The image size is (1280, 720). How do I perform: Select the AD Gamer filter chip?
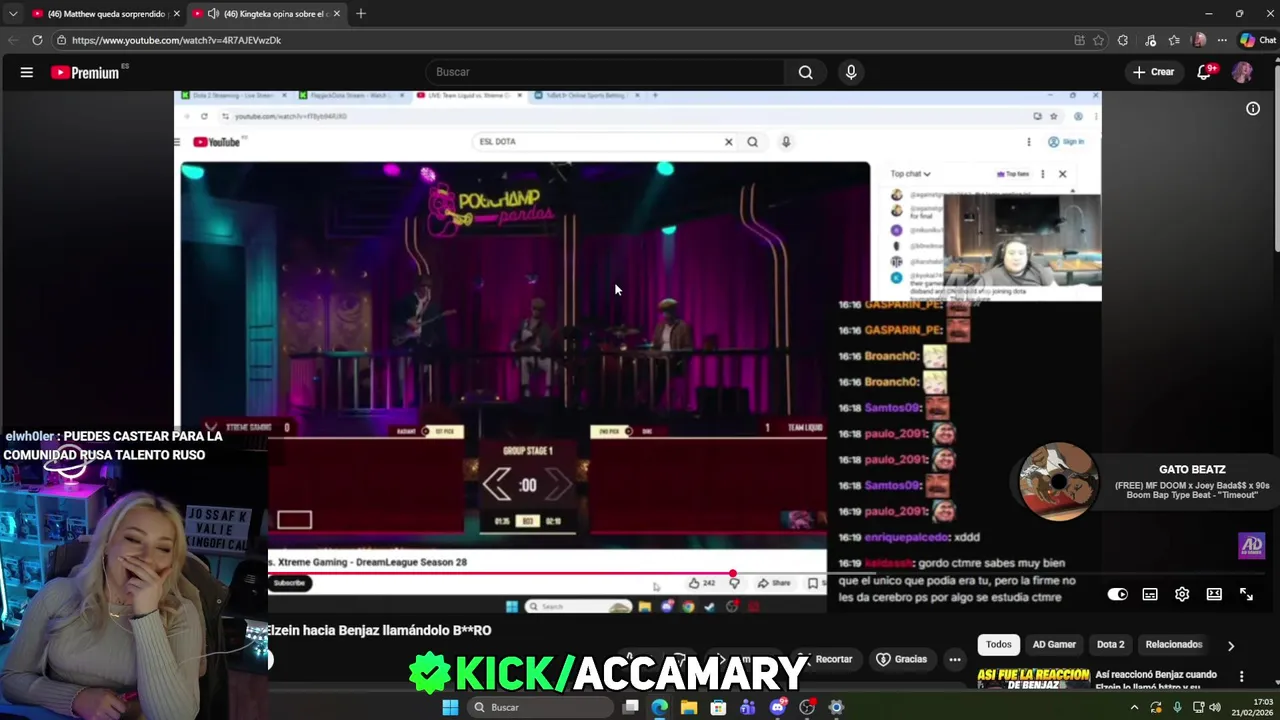tap(1054, 645)
